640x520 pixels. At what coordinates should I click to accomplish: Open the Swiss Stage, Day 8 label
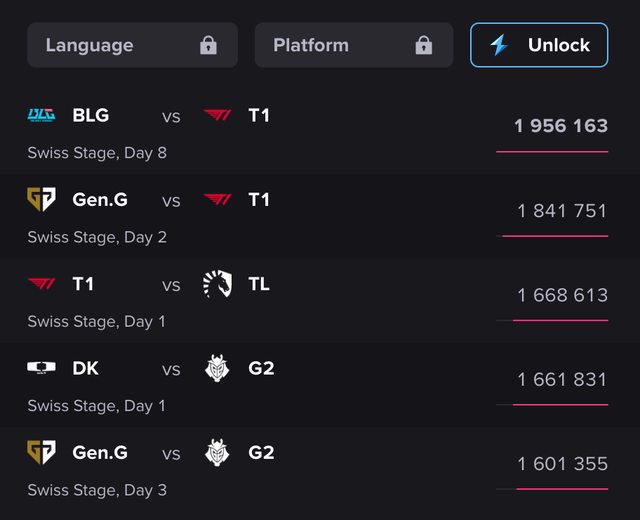click(x=97, y=153)
